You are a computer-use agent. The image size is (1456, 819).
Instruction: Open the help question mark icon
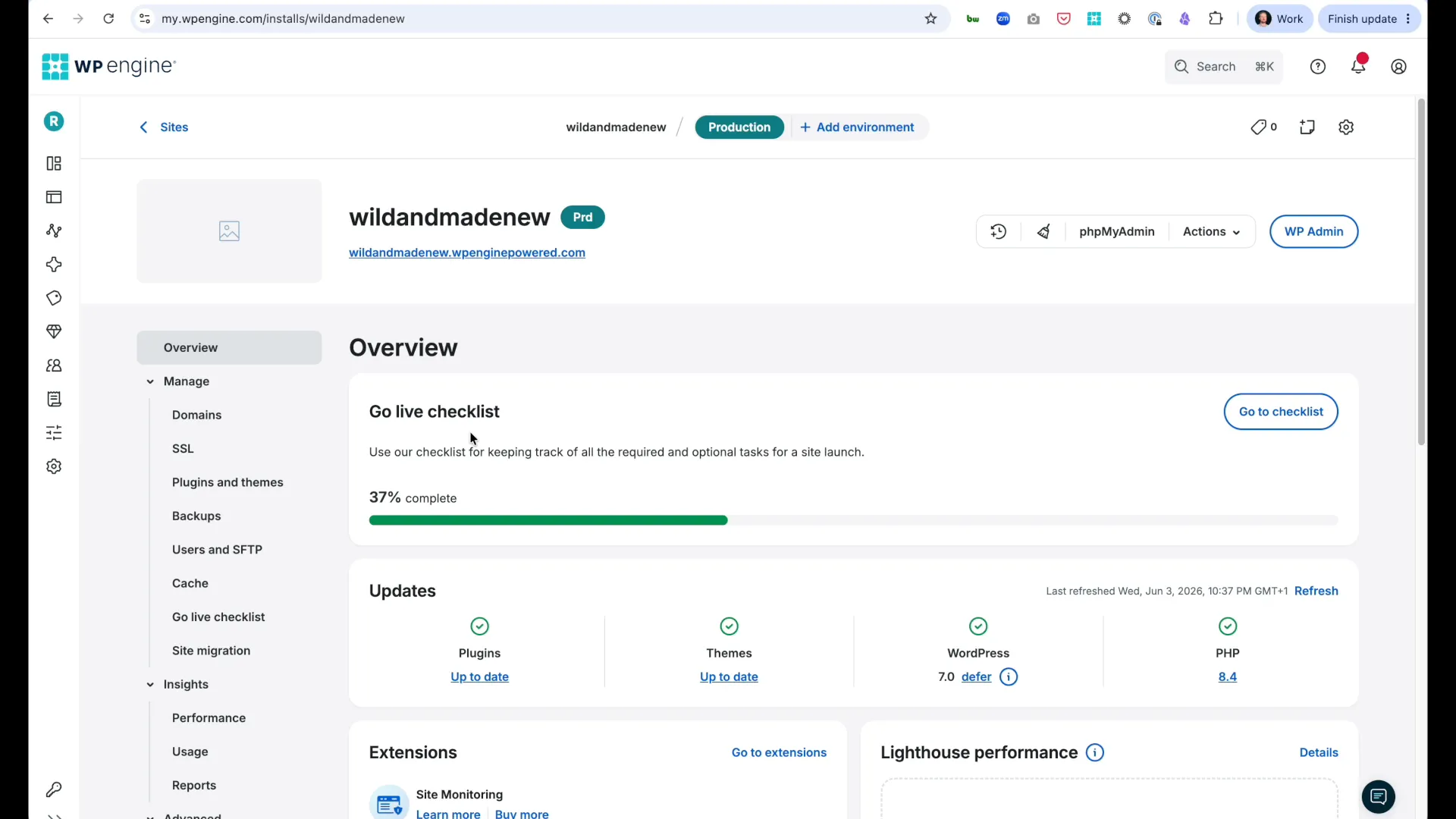click(1318, 67)
